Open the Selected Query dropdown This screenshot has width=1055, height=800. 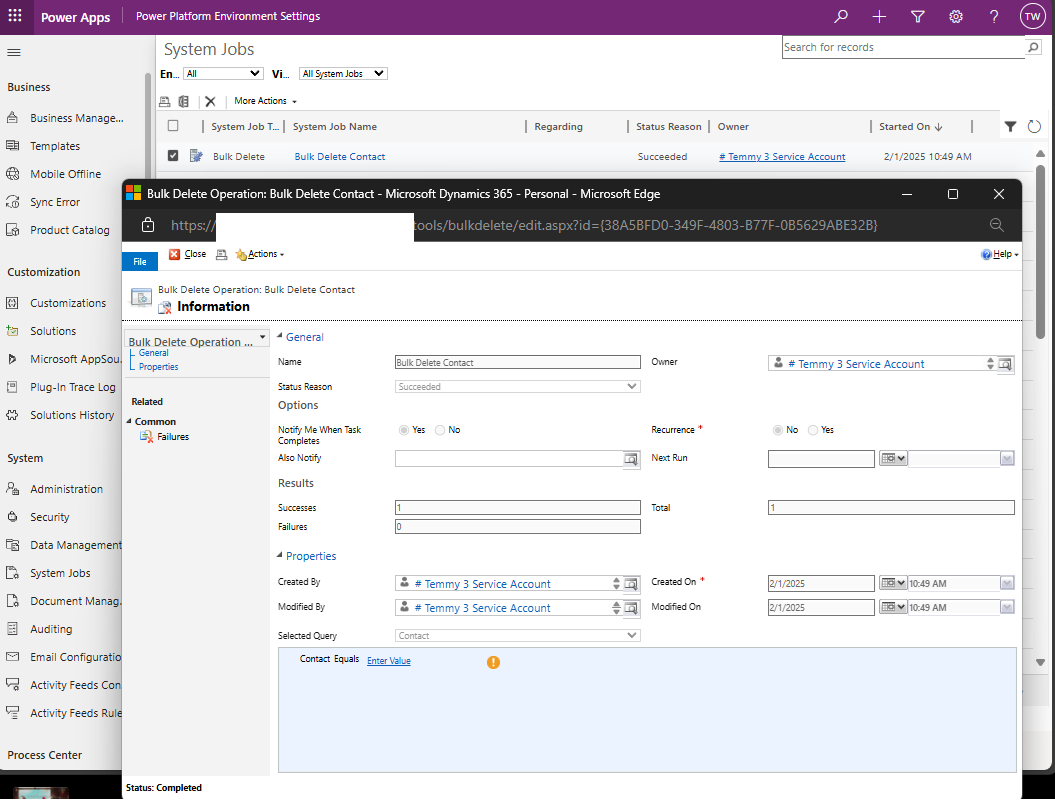pyautogui.click(x=517, y=636)
